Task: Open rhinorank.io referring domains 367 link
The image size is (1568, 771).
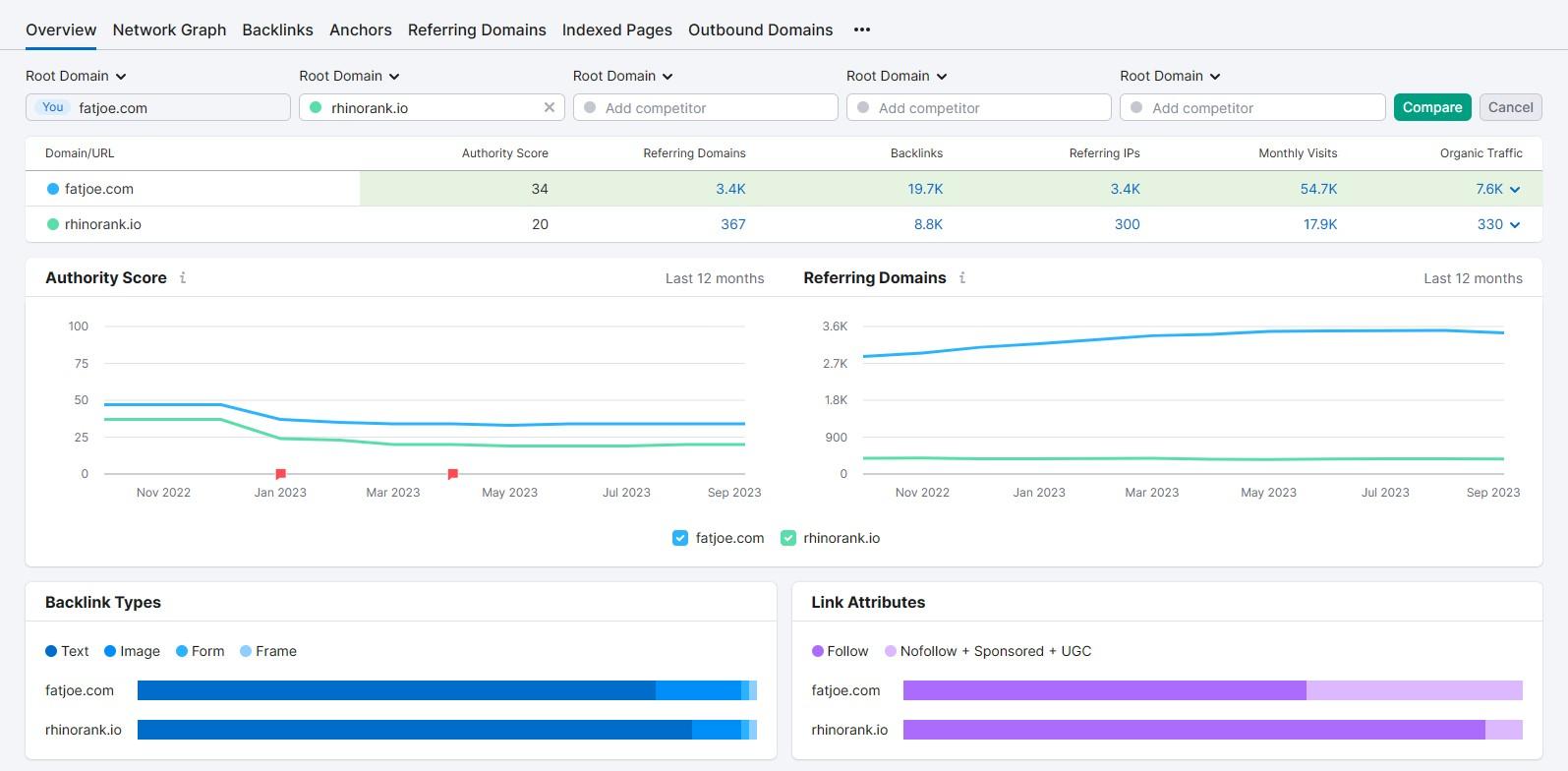Action: pos(733,224)
